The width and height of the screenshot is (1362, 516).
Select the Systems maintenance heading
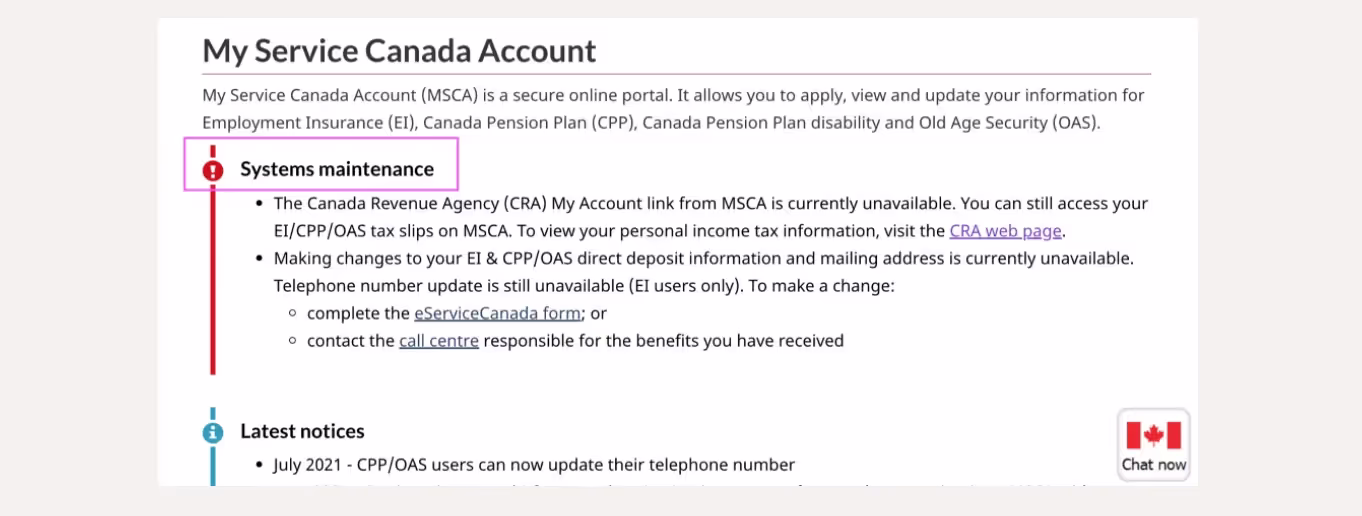337,169
